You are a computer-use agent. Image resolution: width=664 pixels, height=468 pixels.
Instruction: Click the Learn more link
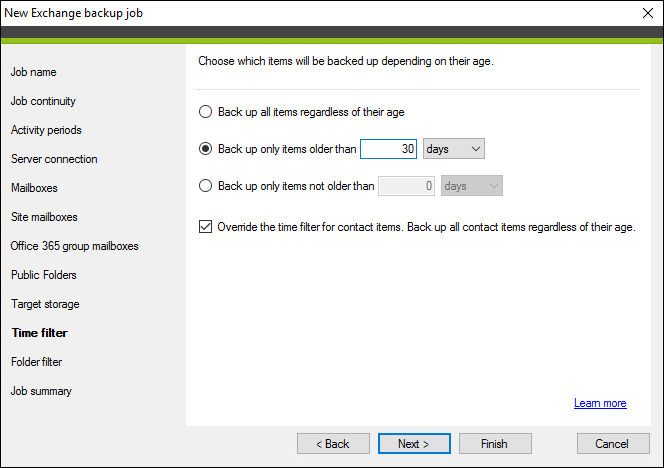tap(600, 403)
